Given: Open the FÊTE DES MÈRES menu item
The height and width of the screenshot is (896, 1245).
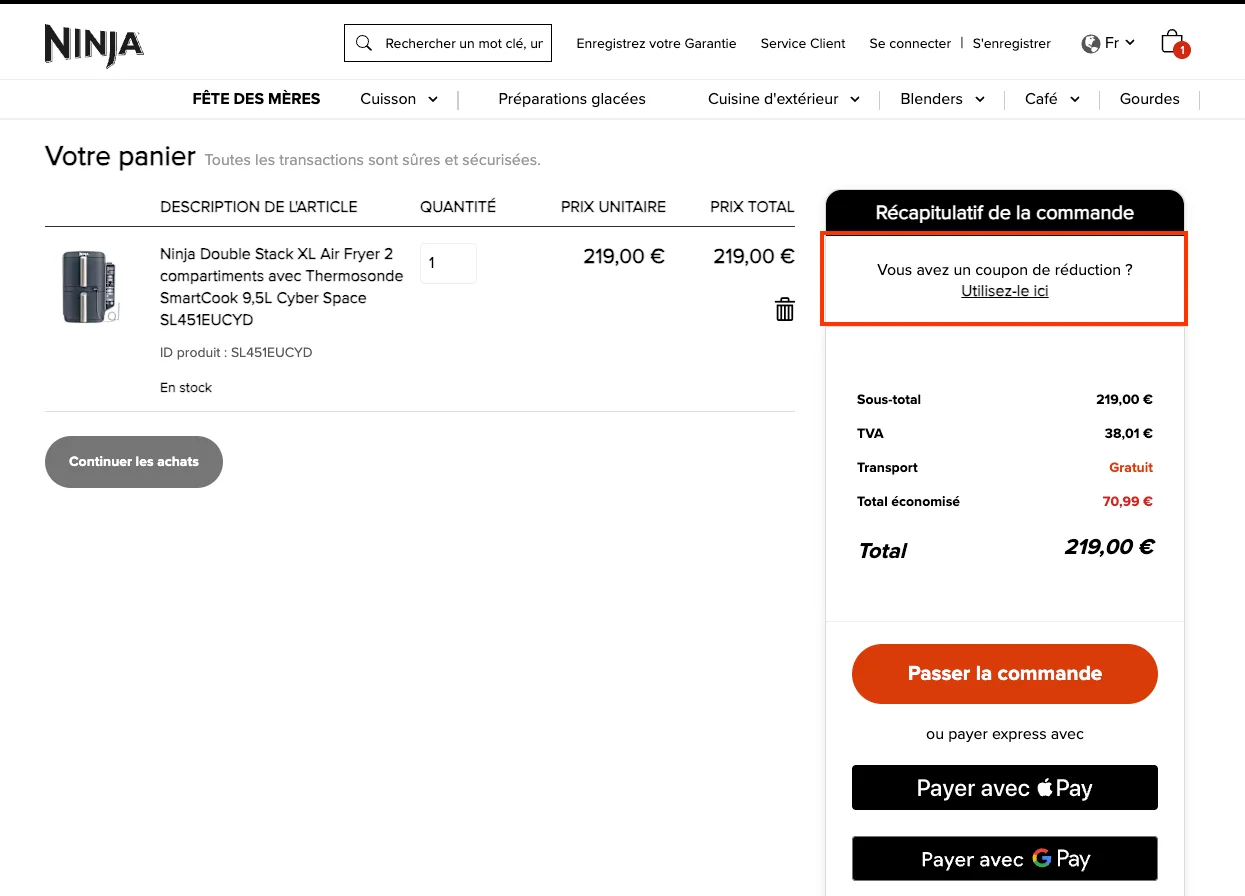Looking at the screenshot, I should pos(256,99).
